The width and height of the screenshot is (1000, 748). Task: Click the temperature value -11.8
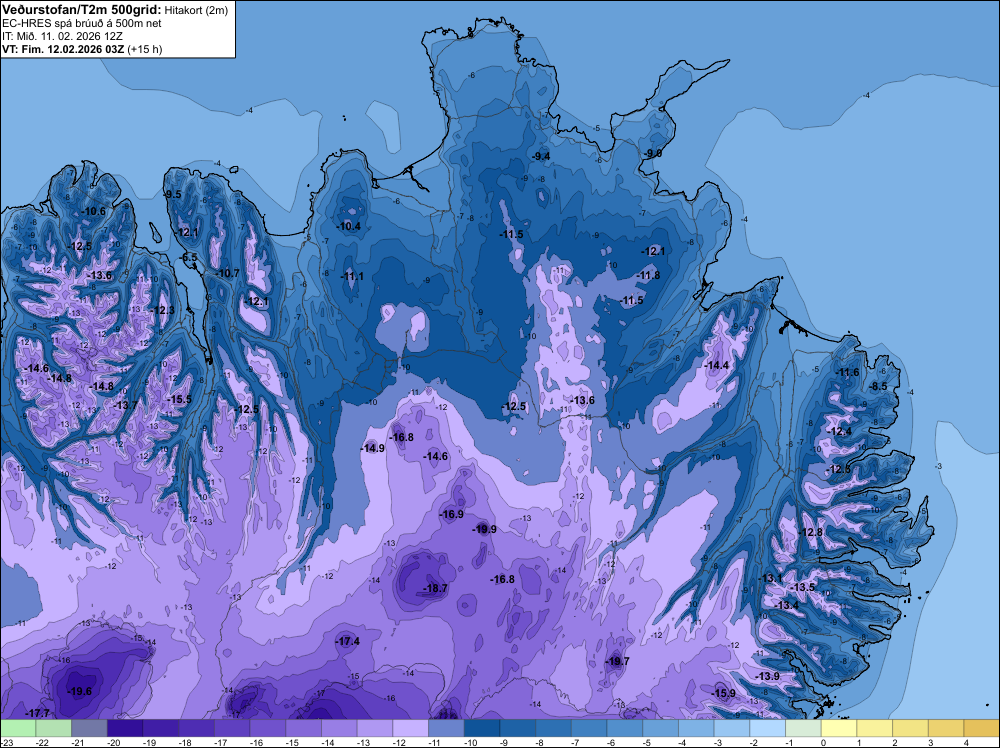coord(649,275)
